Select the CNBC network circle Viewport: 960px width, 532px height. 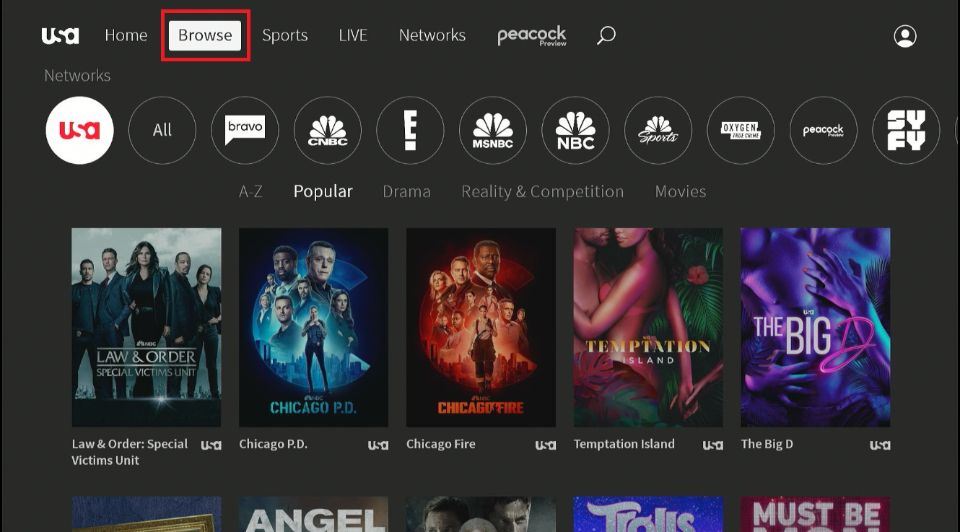[x=328, y=130]
